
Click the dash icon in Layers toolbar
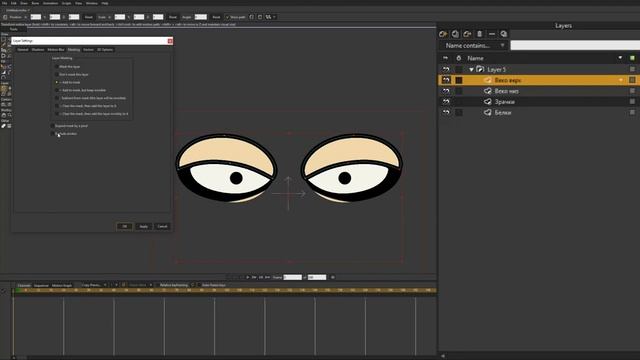(492, 34)
